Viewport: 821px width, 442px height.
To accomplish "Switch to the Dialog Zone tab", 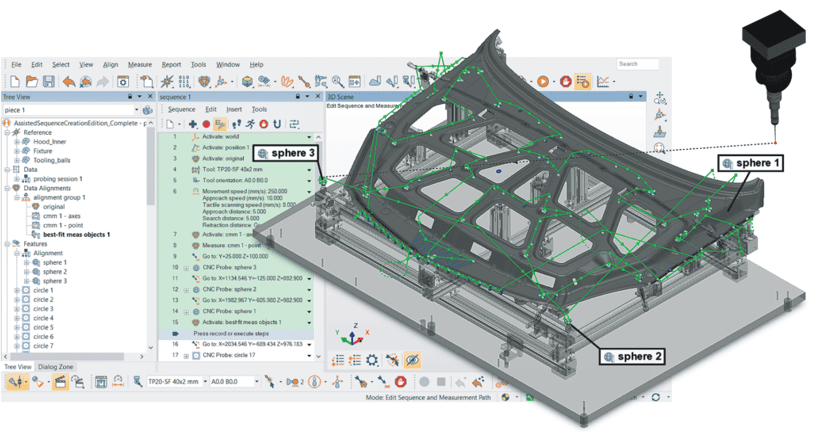I will (56, 367).
